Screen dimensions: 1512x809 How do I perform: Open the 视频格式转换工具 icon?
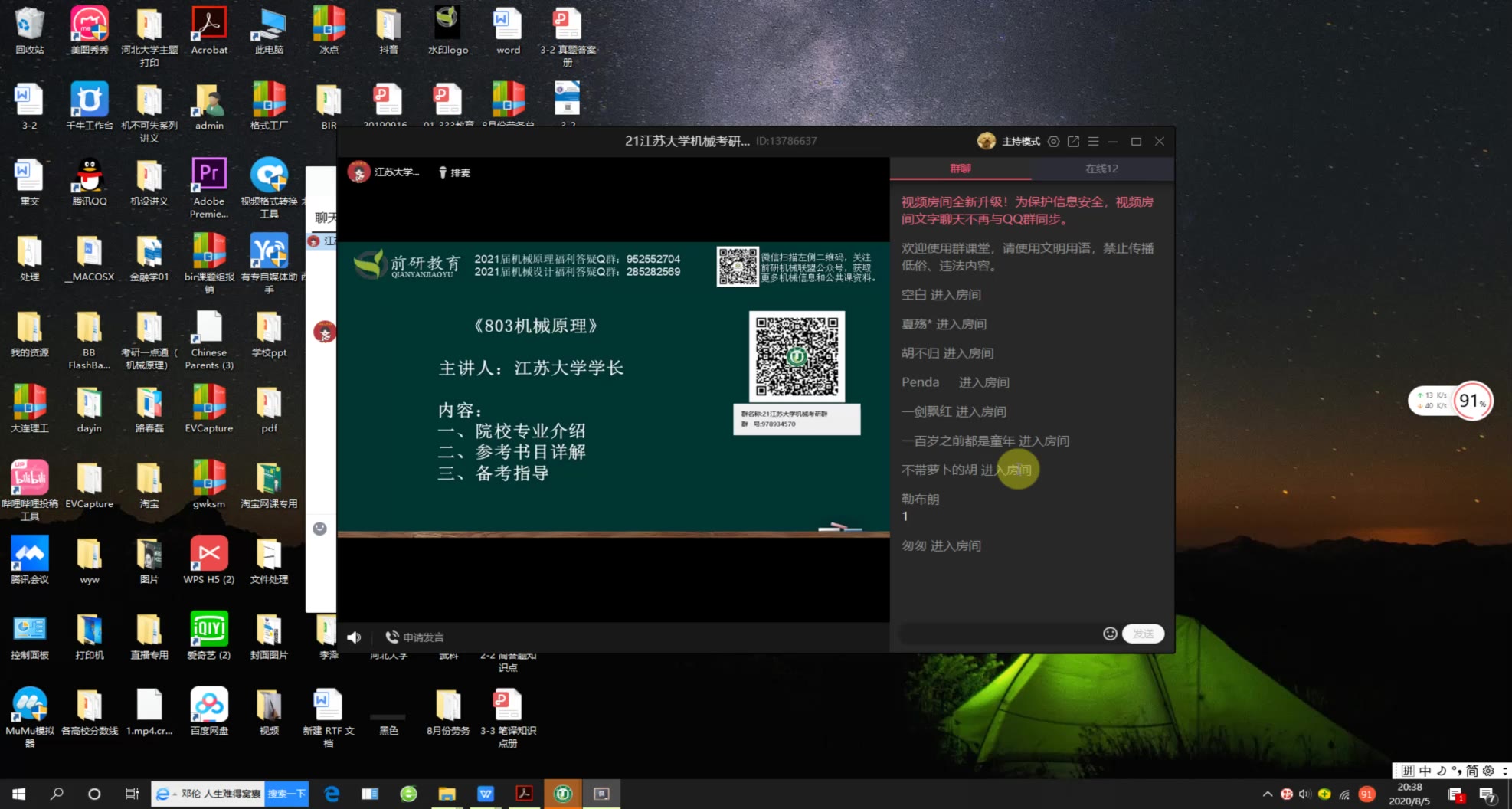(x=269, y=188)
